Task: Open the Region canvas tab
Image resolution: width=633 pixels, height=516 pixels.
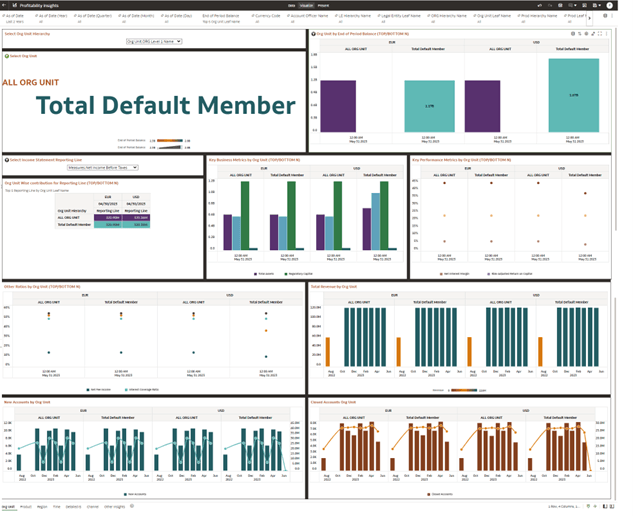Action: [x=42, y=506]
